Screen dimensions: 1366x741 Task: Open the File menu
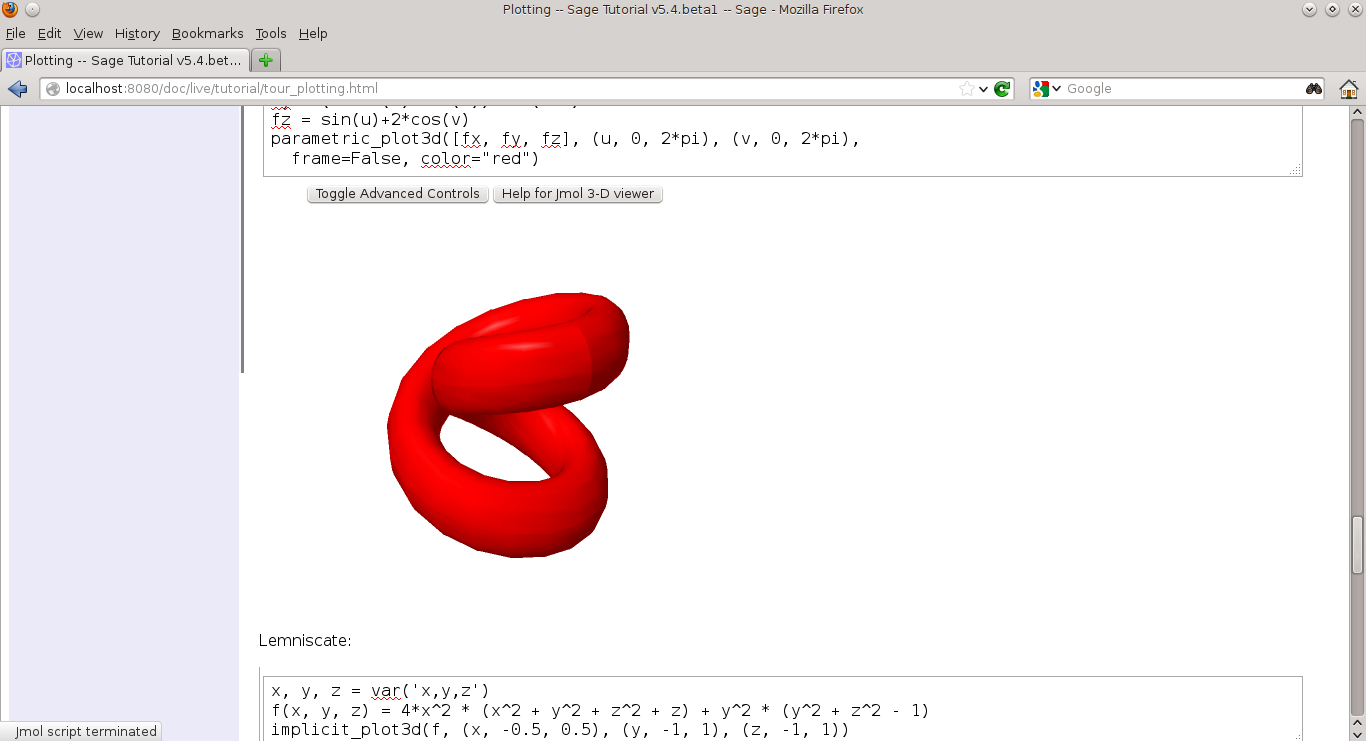pyautogui.click(x=15, y=33)
